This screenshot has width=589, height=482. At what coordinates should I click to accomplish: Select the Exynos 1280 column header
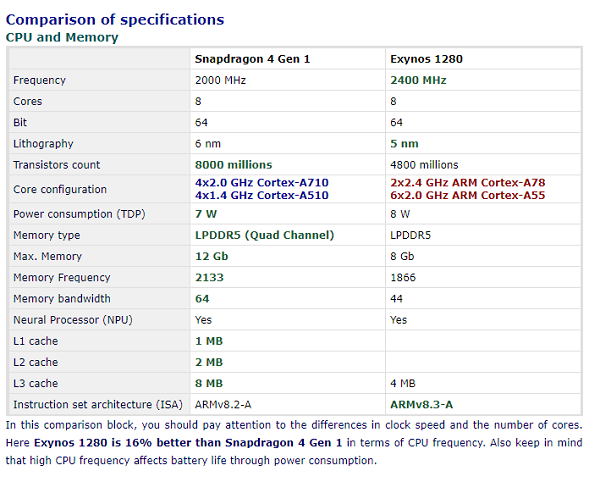tap(426, 59)
